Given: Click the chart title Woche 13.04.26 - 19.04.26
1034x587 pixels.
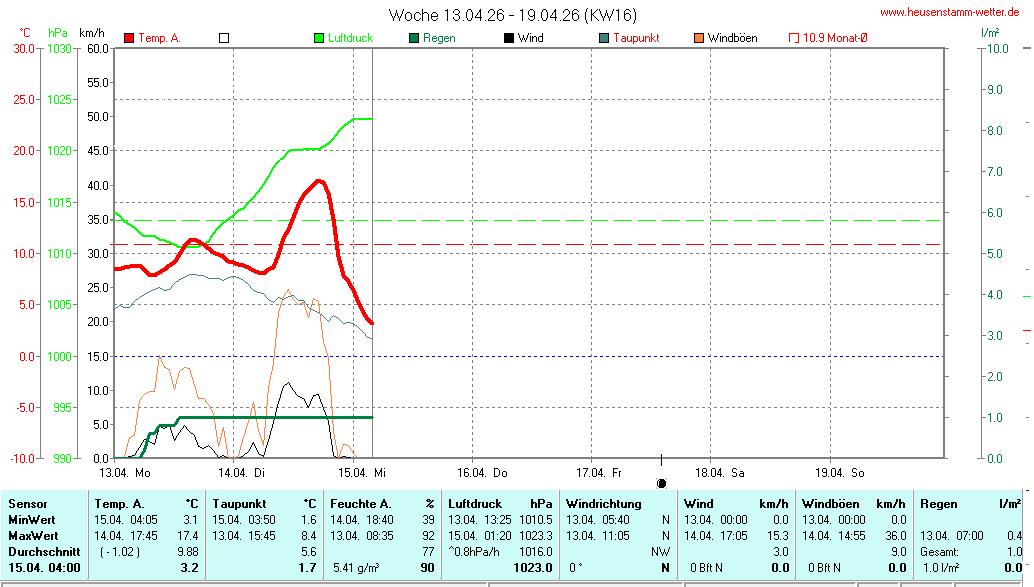Looking at the screenshot, I should click(x=512, y=15).
